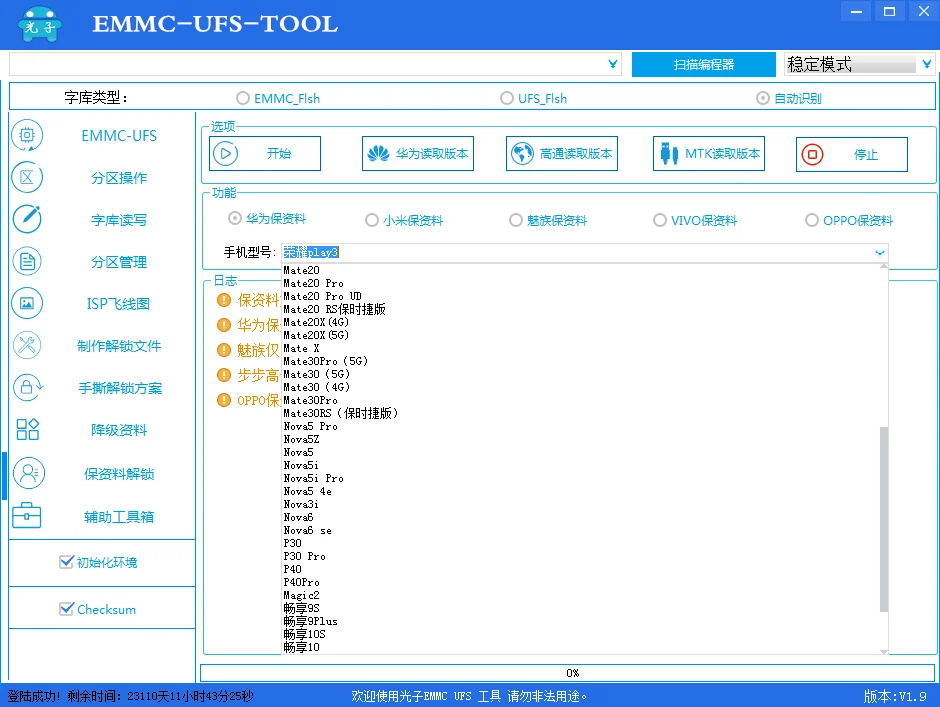Pick Magic2 from the model list
This screenshot has width=940, height=707.
coord(302,595)
